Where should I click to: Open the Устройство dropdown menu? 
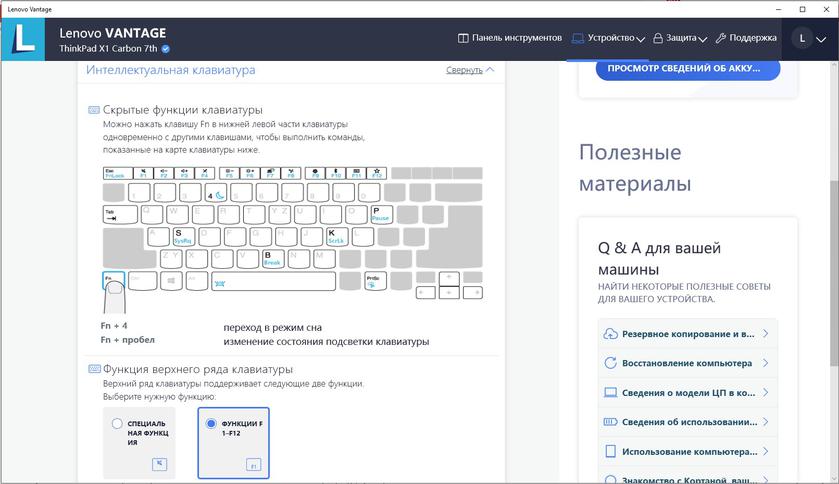point(608,38)
